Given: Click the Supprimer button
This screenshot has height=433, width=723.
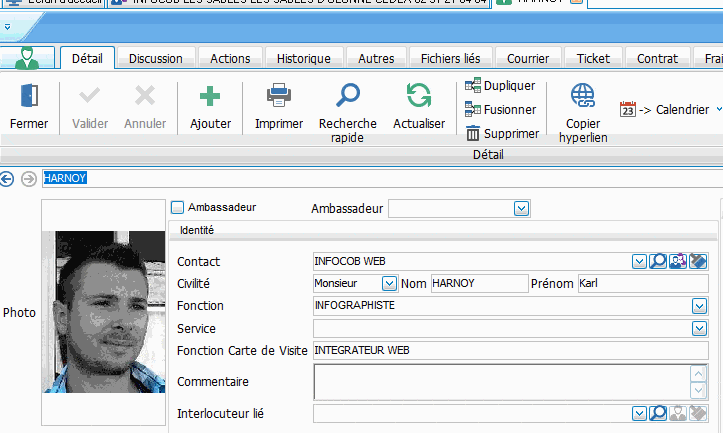Looking at the screenshot, I should 502,133.
